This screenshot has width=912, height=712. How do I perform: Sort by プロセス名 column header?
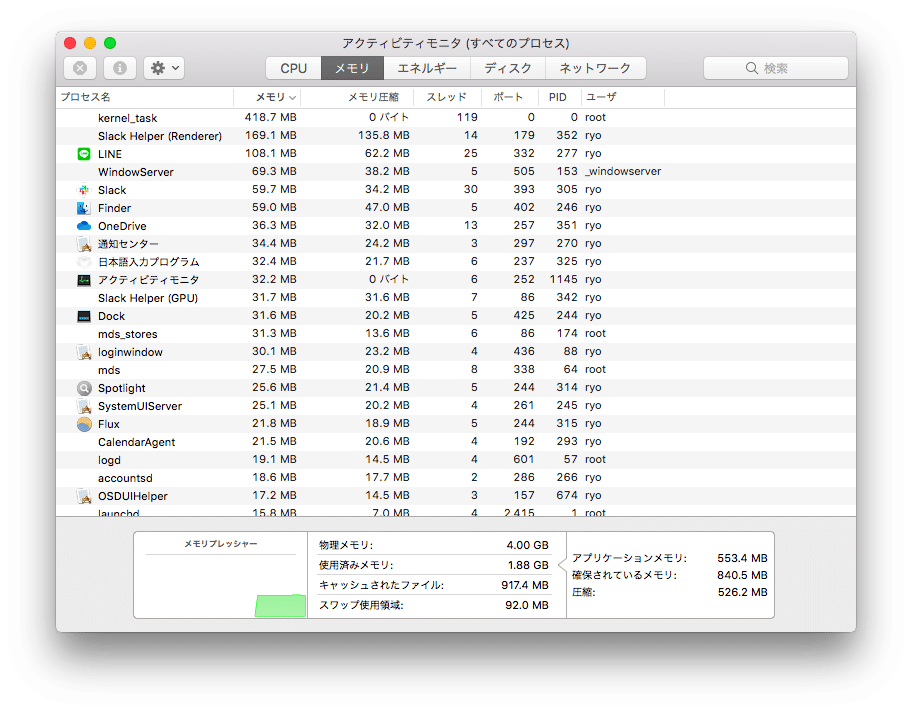click(145, 97)
